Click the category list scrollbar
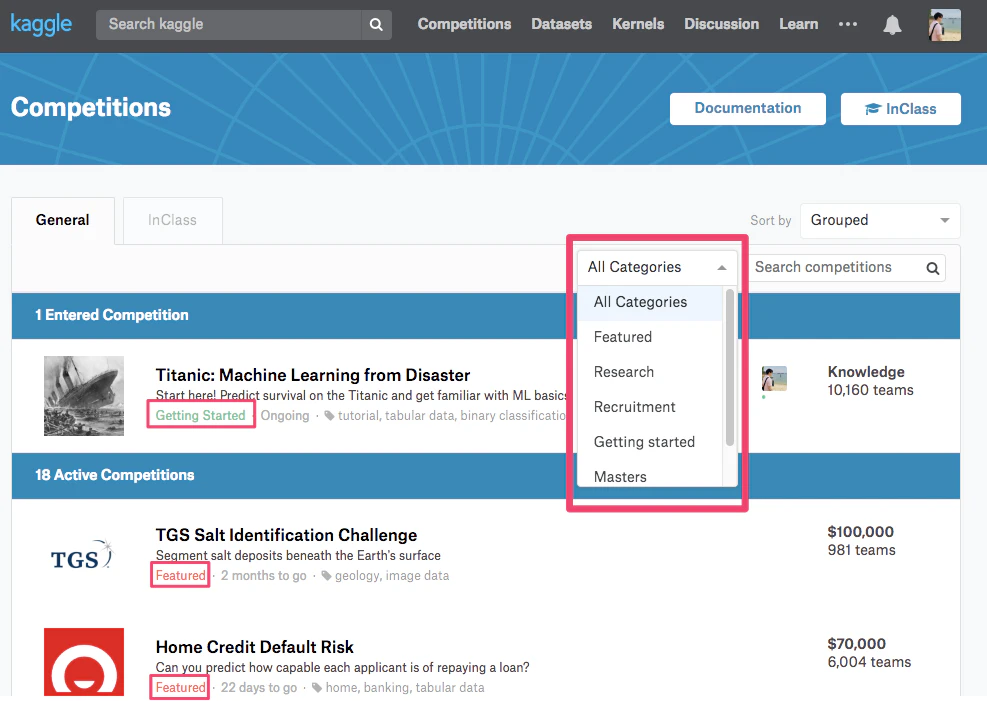Image resolution: width=987 pixels, height=701 pixels. pos(730,367)
